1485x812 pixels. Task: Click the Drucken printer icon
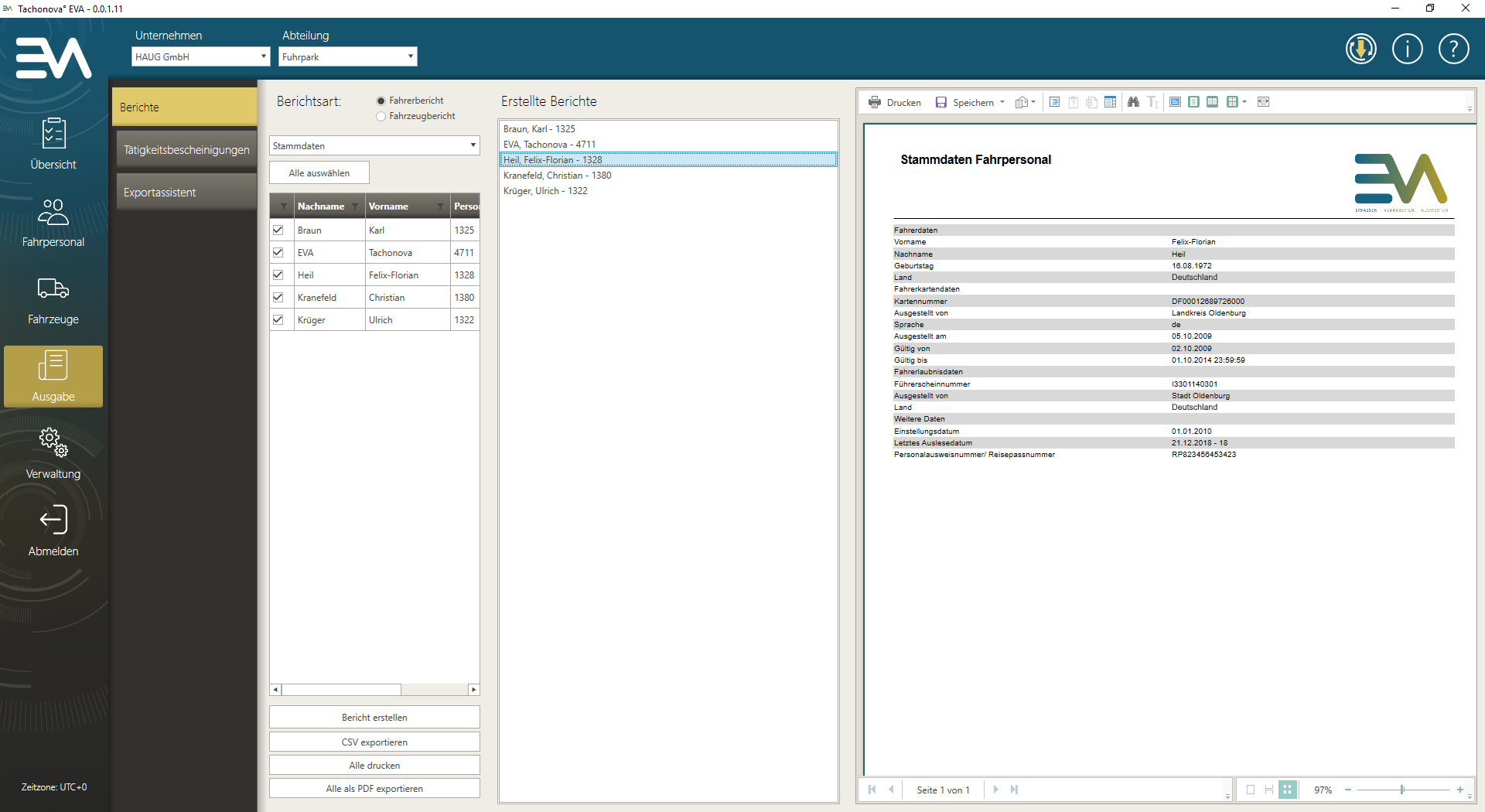pos(875,102)
